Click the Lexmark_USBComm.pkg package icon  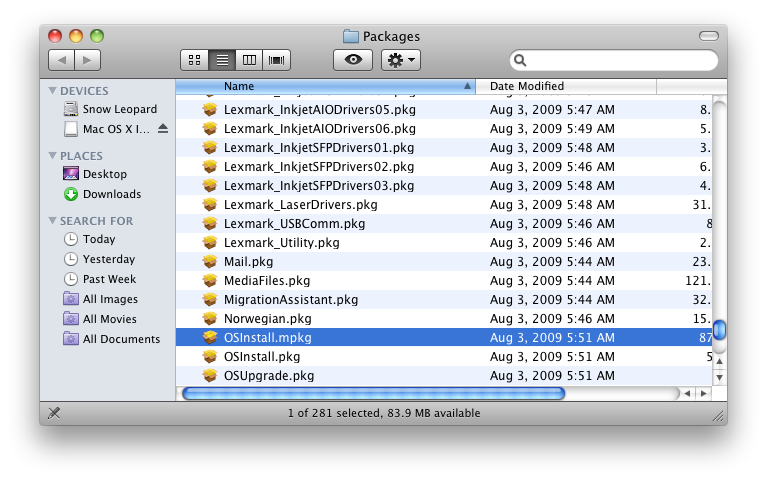[210, 224]
